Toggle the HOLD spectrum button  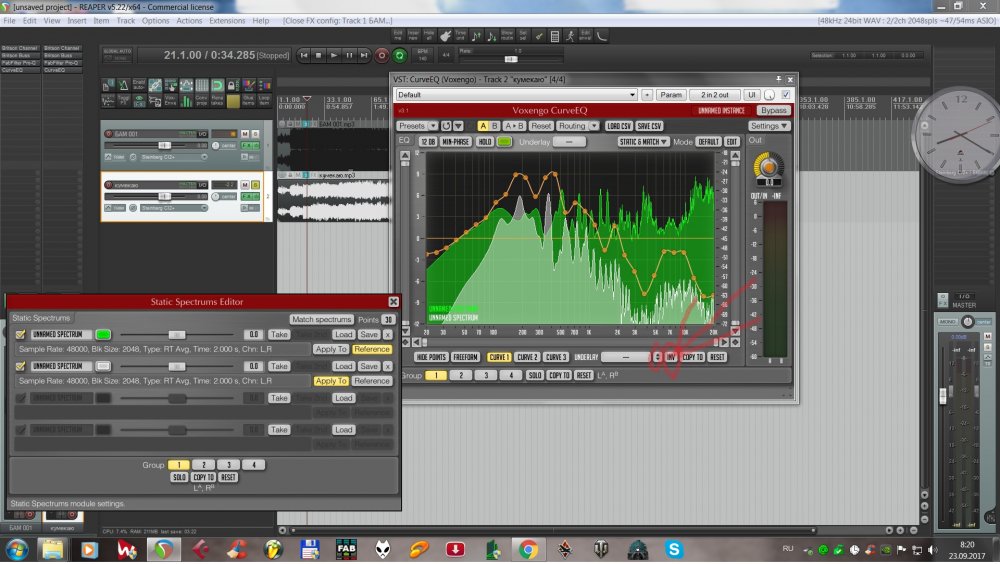point(485,142)
